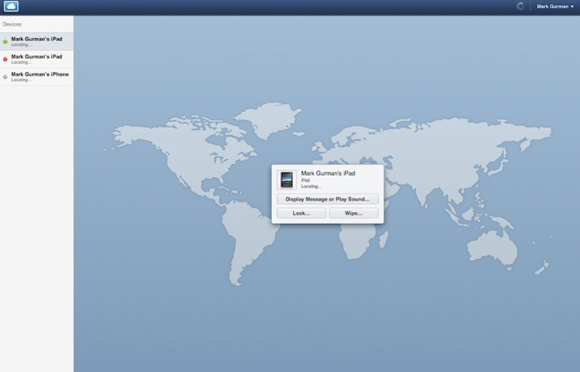
Task: Click the red status dot for second iPad
Action: 5,59
